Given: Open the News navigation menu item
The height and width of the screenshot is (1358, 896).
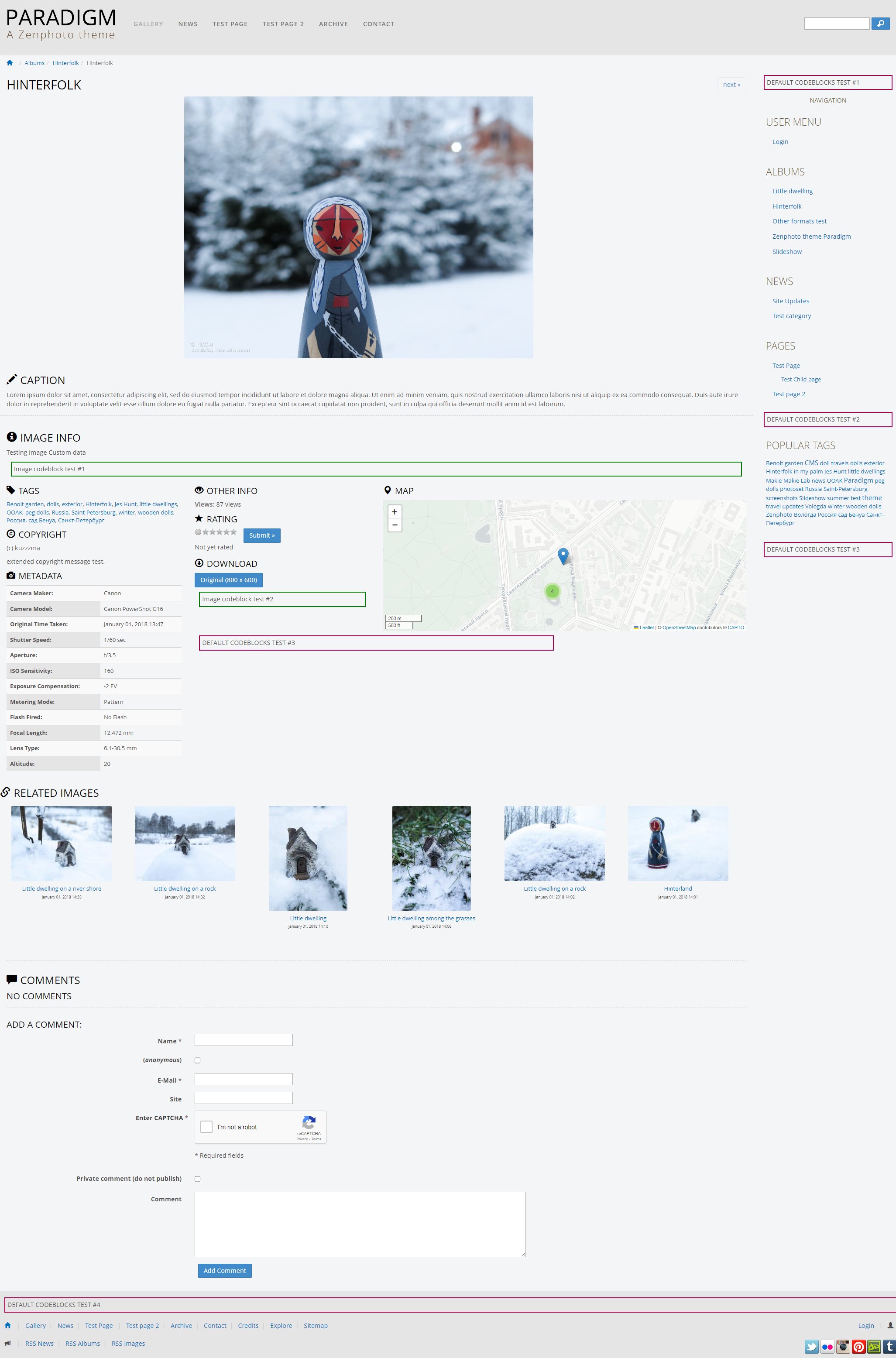Looking at the screenshot, I should pos(187,24).
